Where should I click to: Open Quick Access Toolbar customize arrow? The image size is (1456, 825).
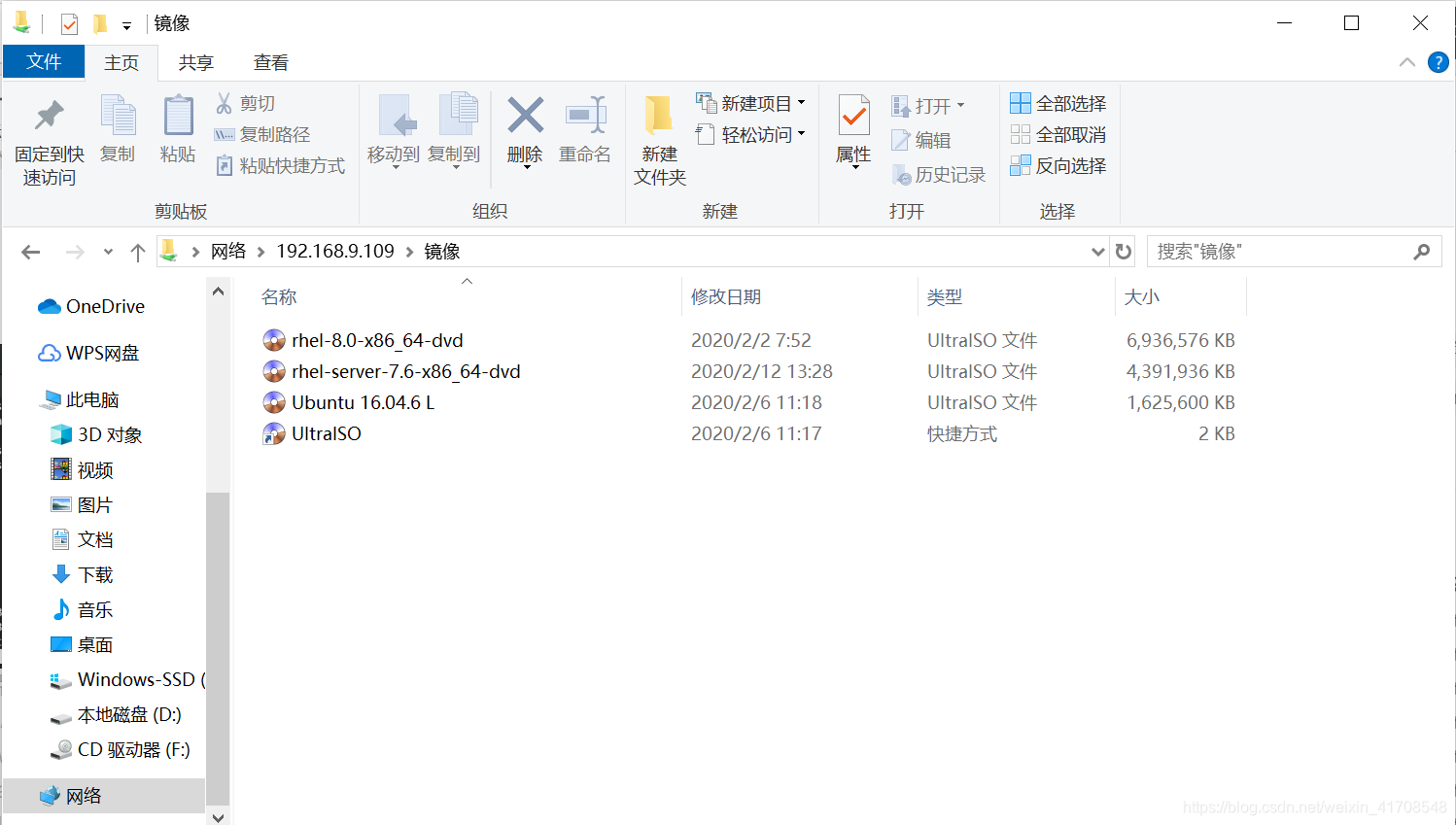(126, 26)
